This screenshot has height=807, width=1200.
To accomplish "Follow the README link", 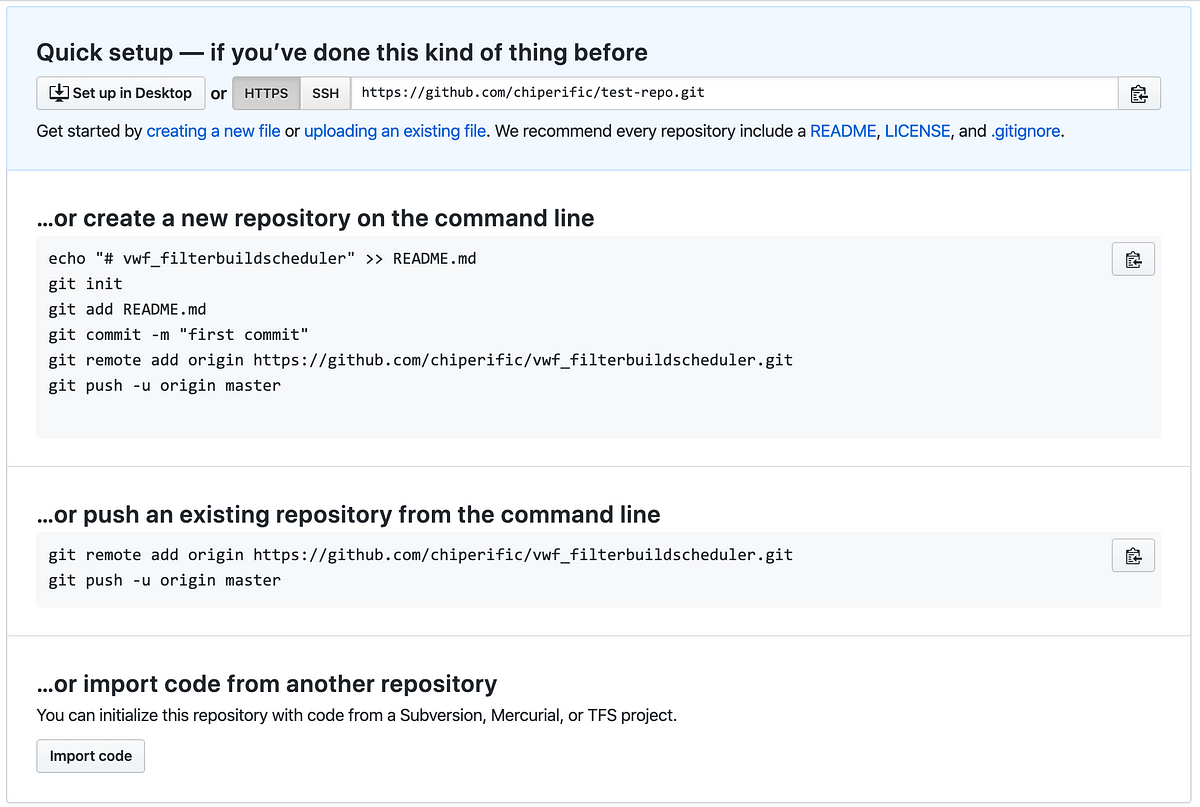I will pyautogui.click(x=843, y=131).
